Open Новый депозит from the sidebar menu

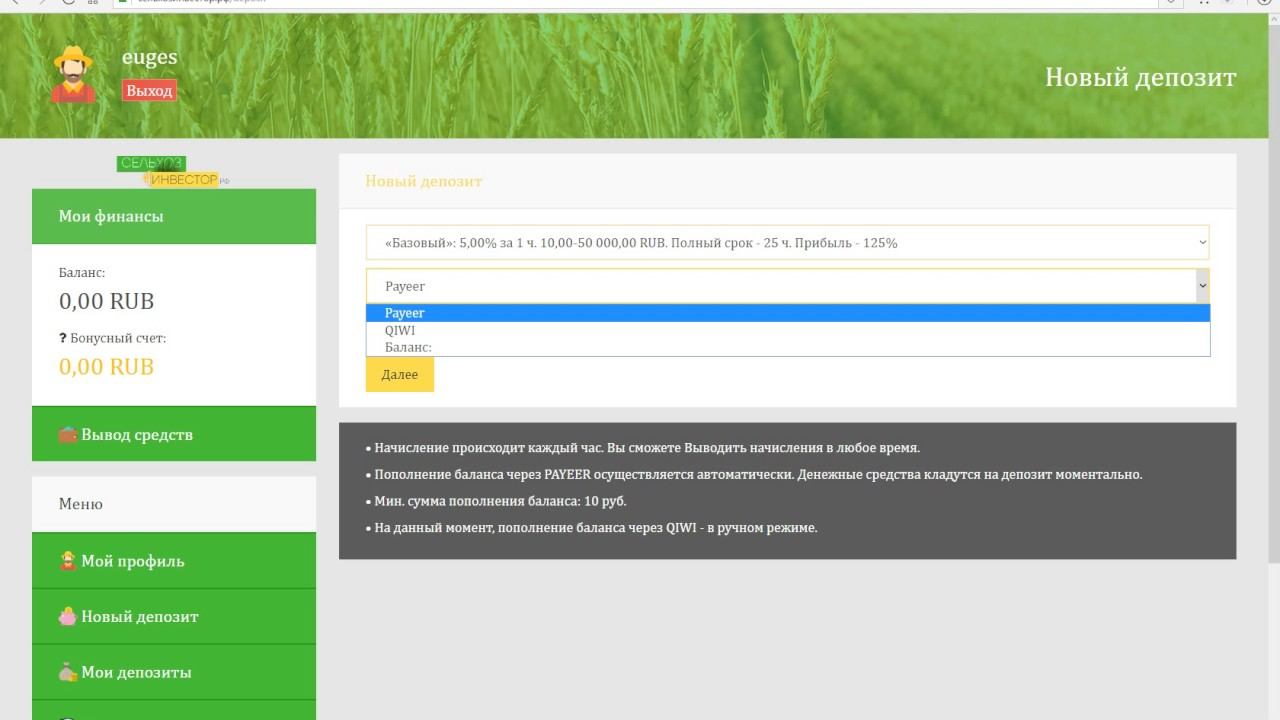(174, 617)
